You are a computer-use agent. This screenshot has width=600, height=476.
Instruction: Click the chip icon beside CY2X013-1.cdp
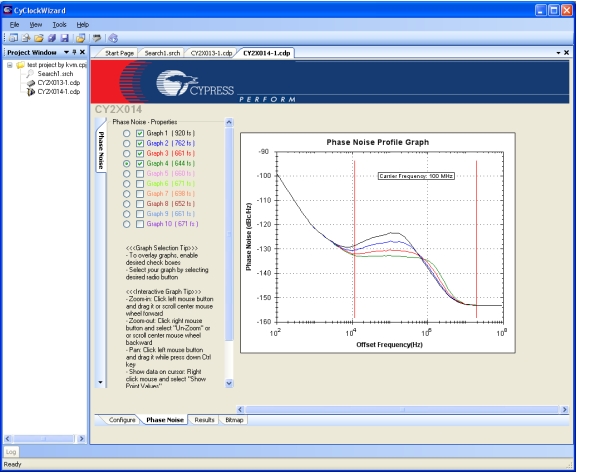tap(31, 82)
